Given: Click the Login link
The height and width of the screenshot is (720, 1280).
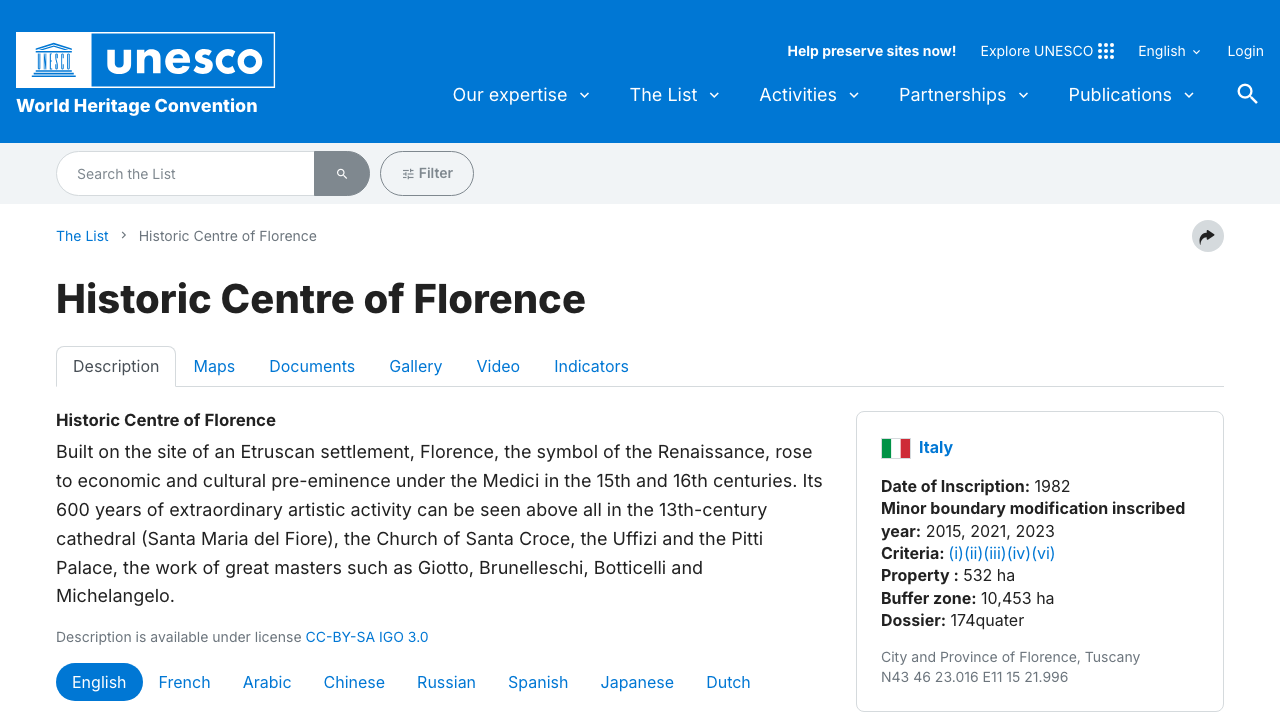Looking at the screenshot, I should click(1246, 51).
